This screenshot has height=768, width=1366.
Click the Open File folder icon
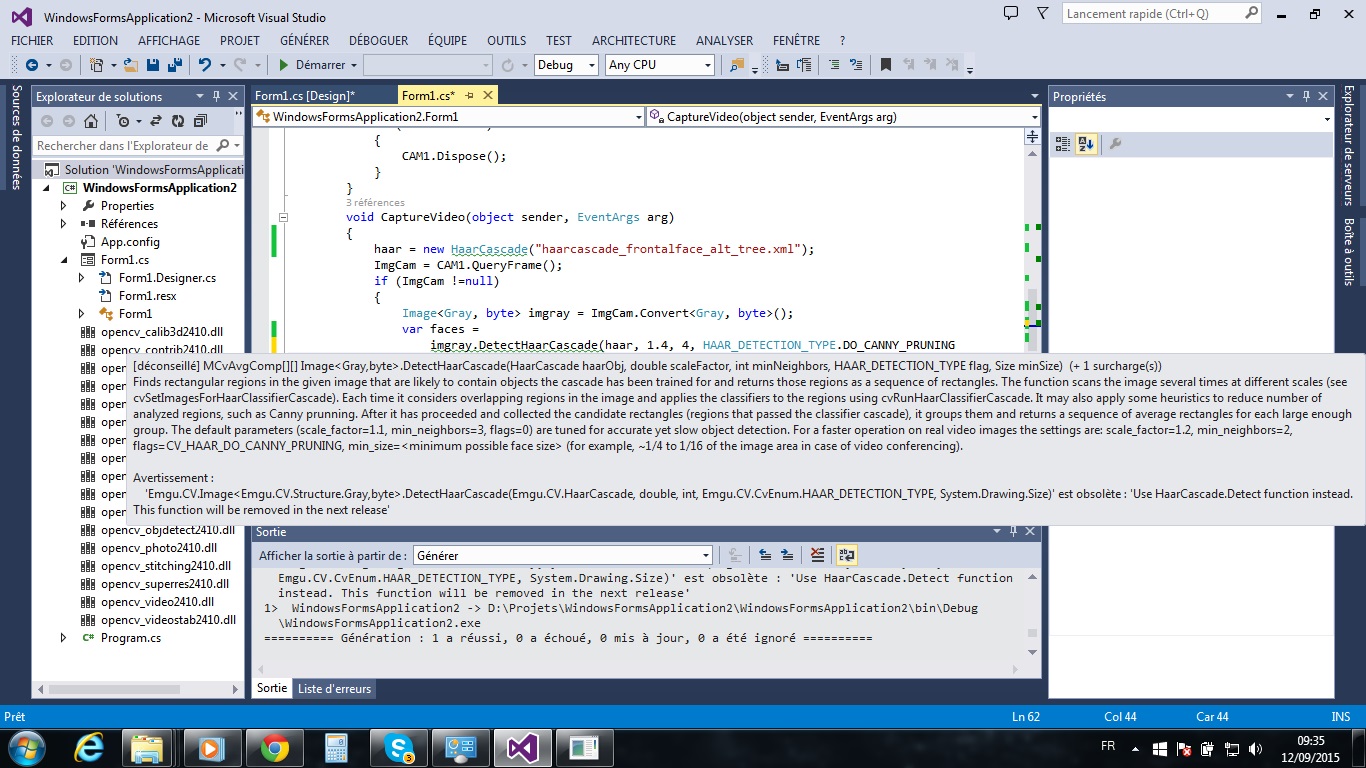[x=131, y=65]
